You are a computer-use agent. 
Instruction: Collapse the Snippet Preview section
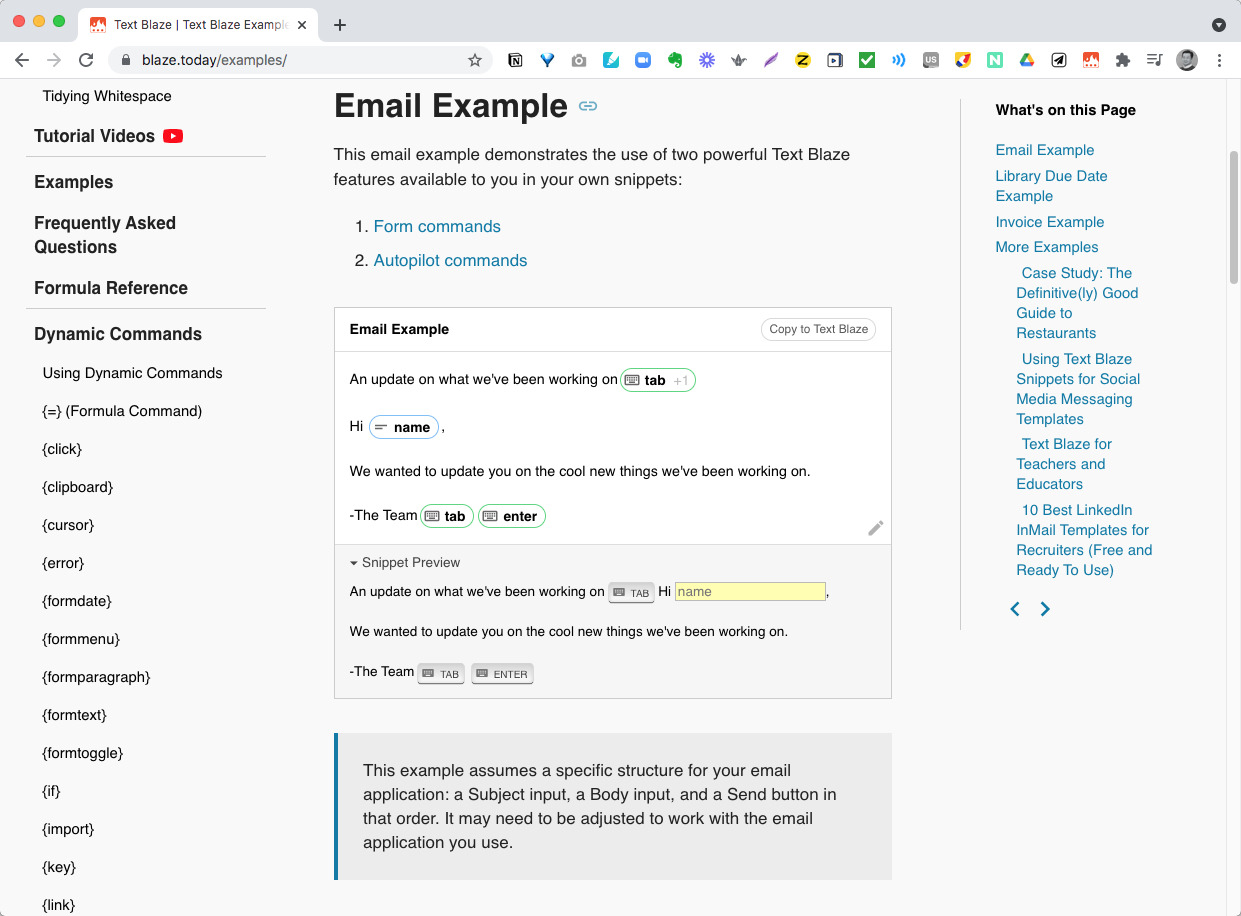coord(405,563)
